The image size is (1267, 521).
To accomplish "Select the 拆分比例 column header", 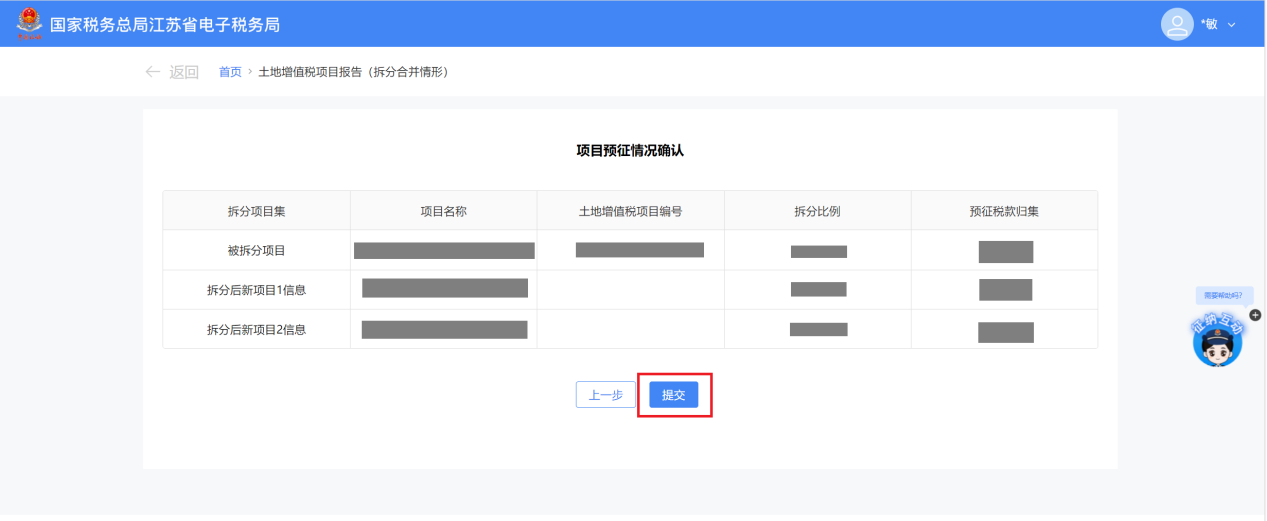I will [817, 211].
